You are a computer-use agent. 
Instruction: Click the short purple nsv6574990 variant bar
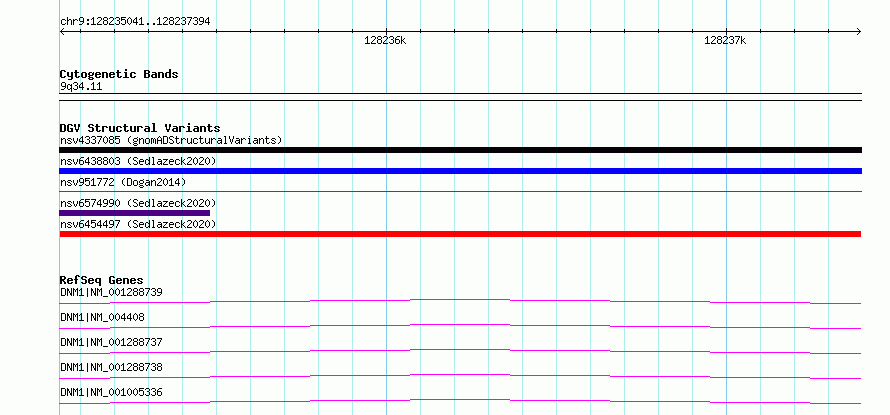point(135,213)
